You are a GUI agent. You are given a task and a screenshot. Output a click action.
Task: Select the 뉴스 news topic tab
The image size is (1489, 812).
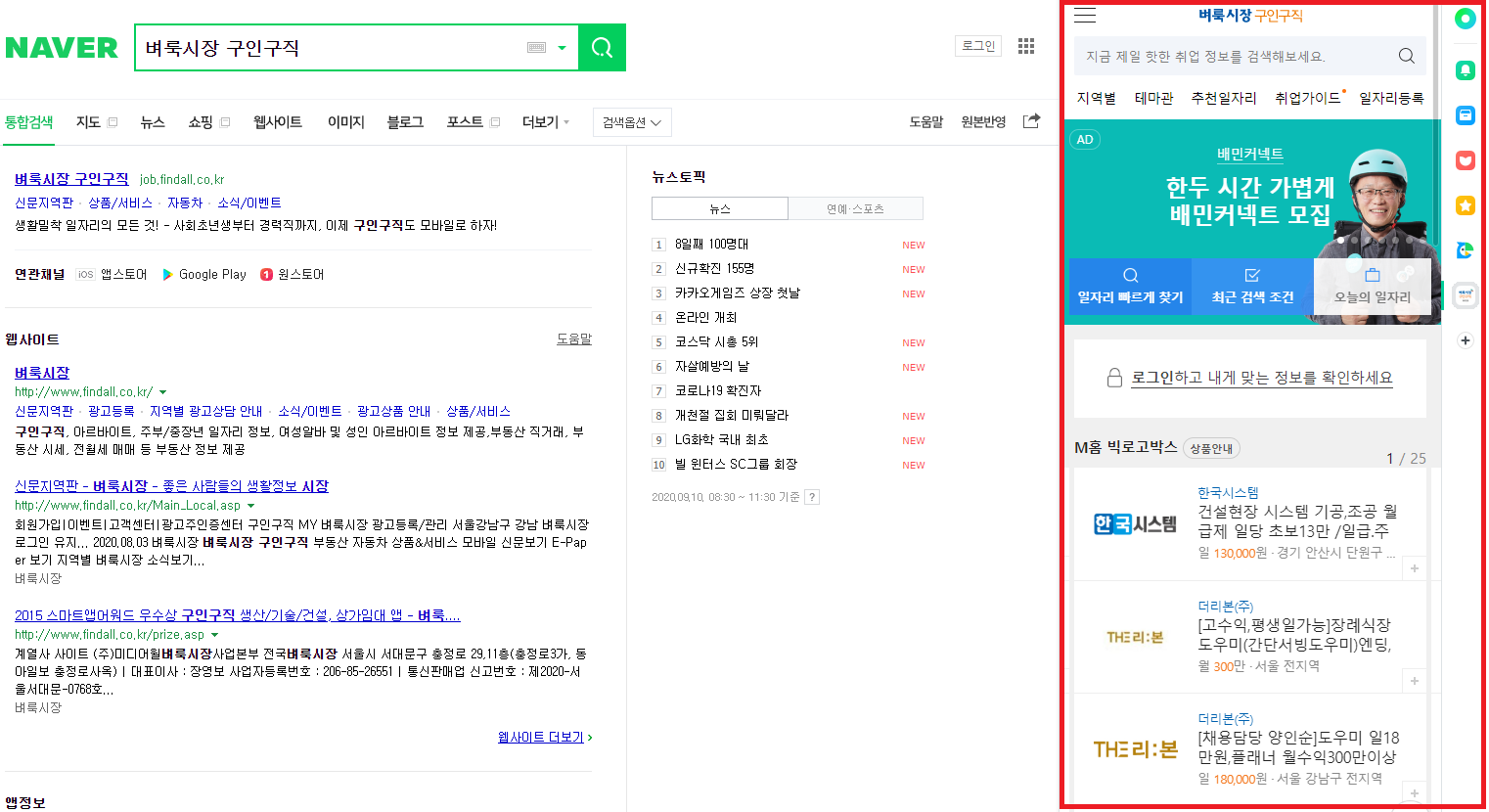[x=720, y=208]
